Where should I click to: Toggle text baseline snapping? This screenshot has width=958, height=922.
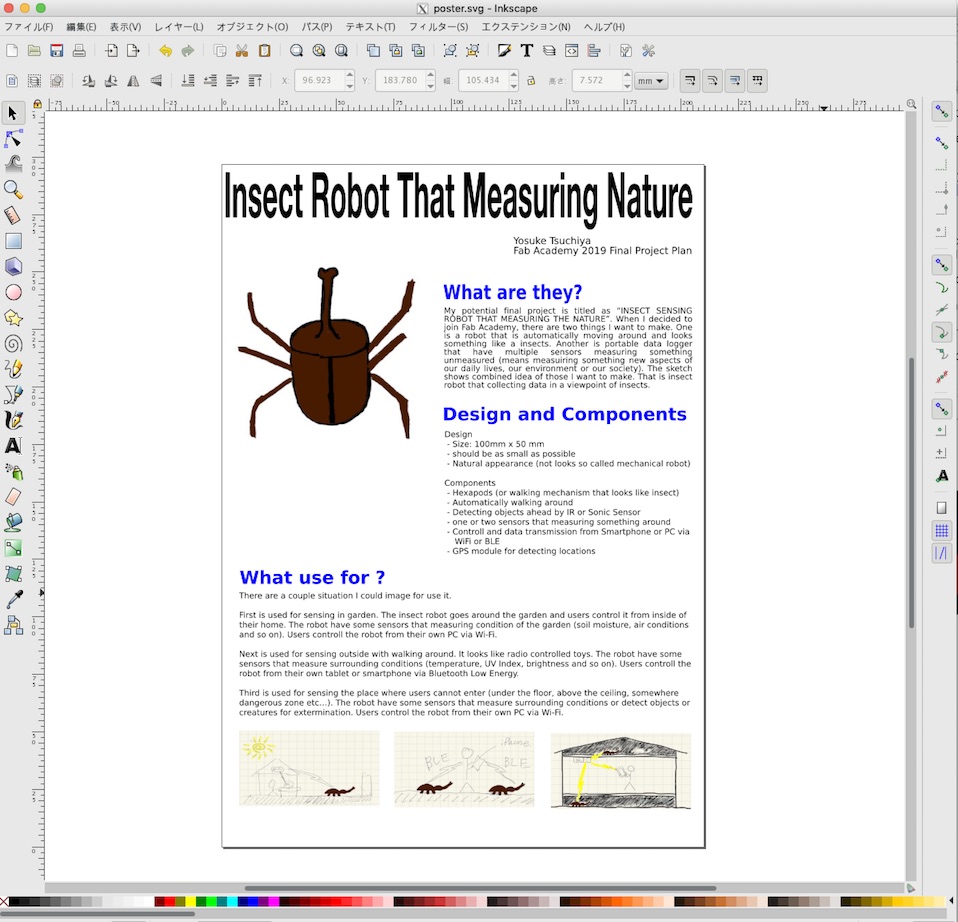[x=941, y=477]
